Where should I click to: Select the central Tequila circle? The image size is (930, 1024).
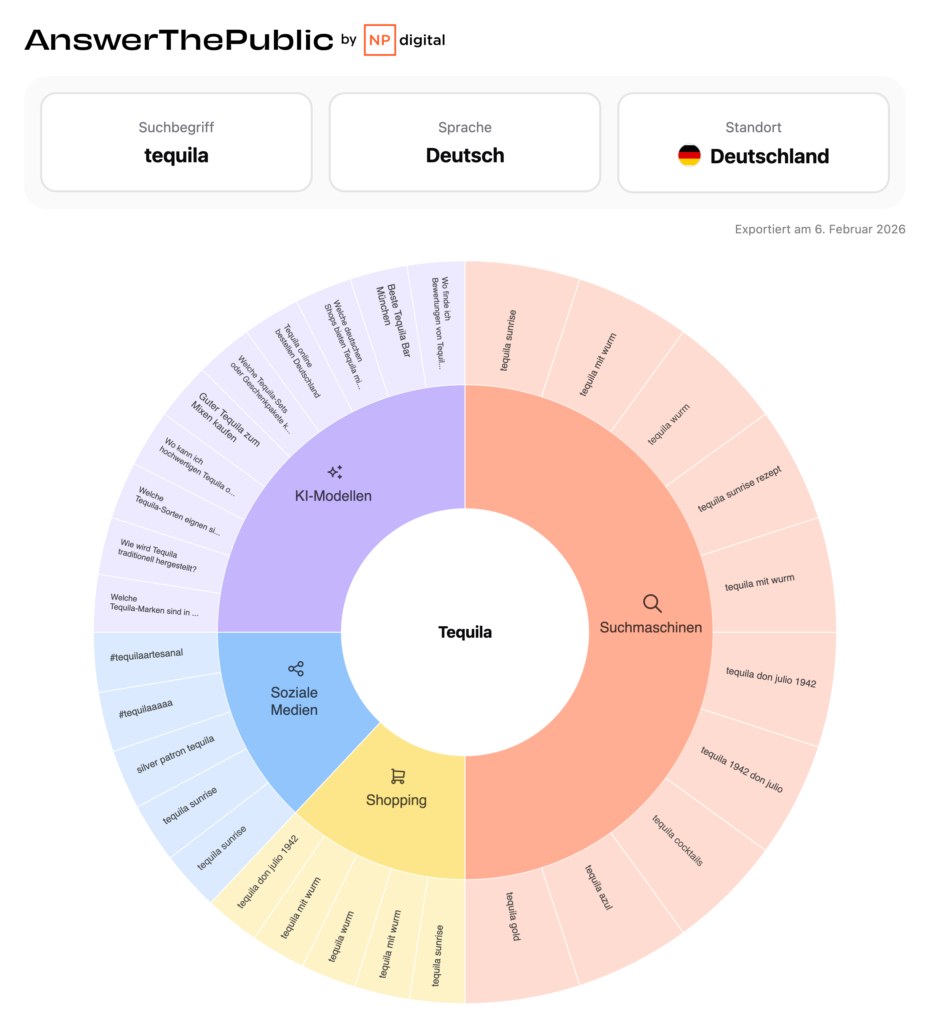[465, 632]
